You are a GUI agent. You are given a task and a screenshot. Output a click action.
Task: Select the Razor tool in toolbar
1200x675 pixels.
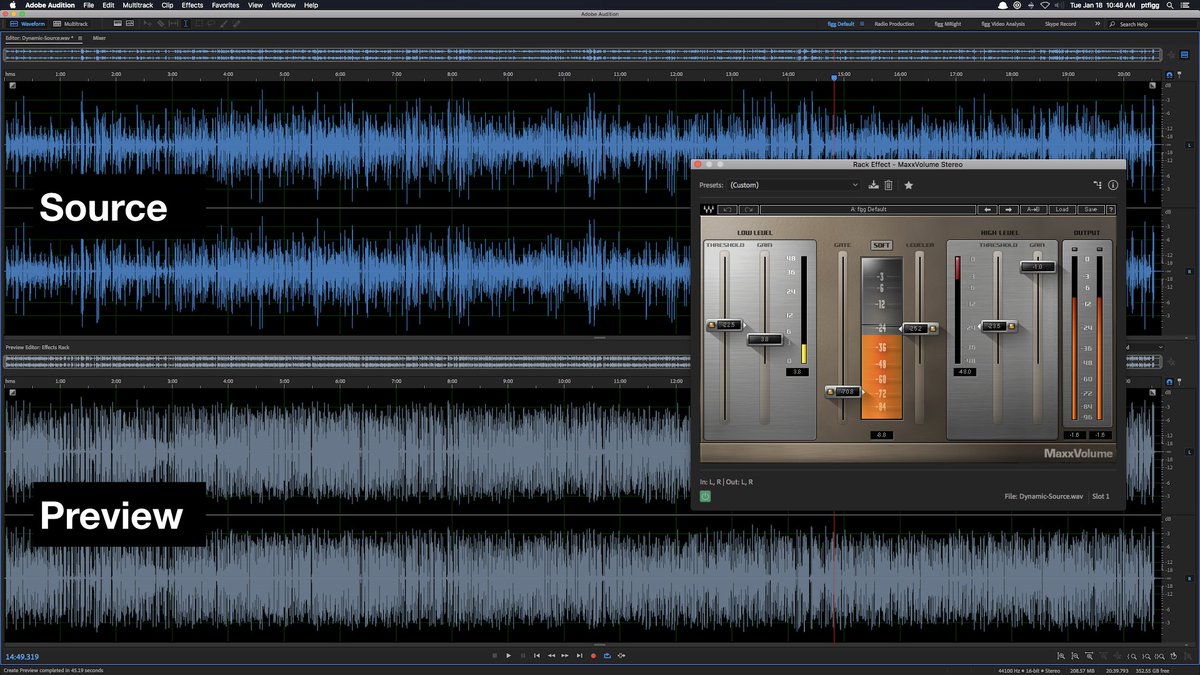pyautogui.click(x=161, y=24)
